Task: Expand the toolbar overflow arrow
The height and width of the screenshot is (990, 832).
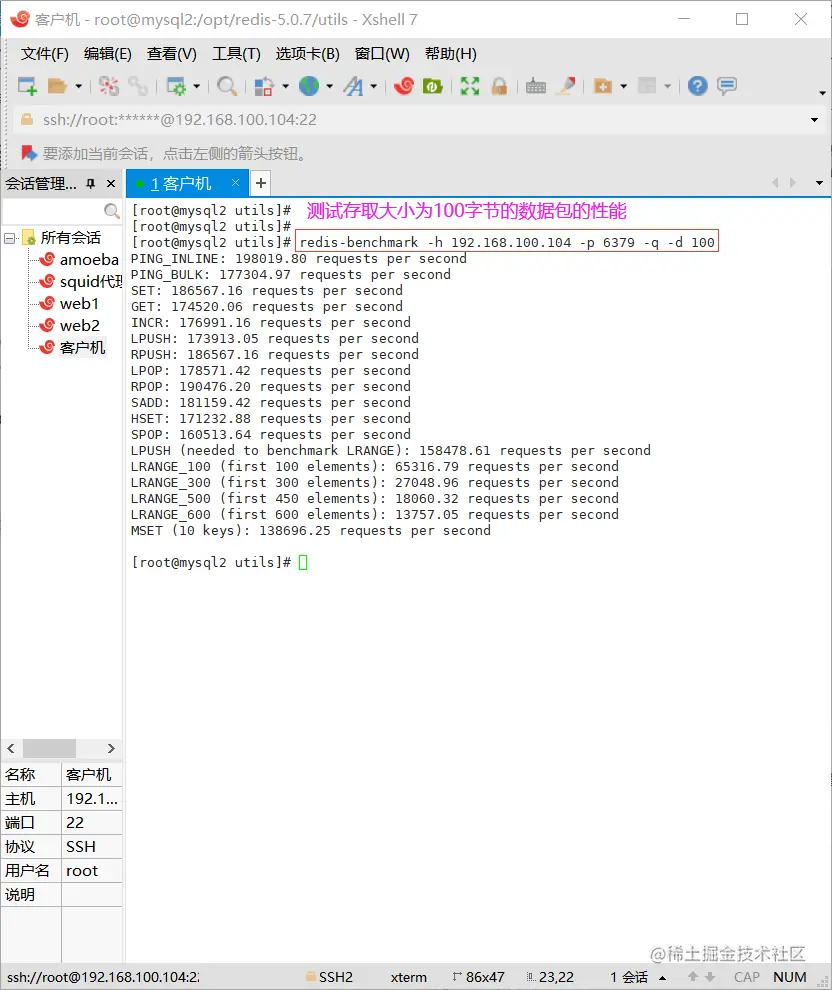Action: click(x=822, y=93)
